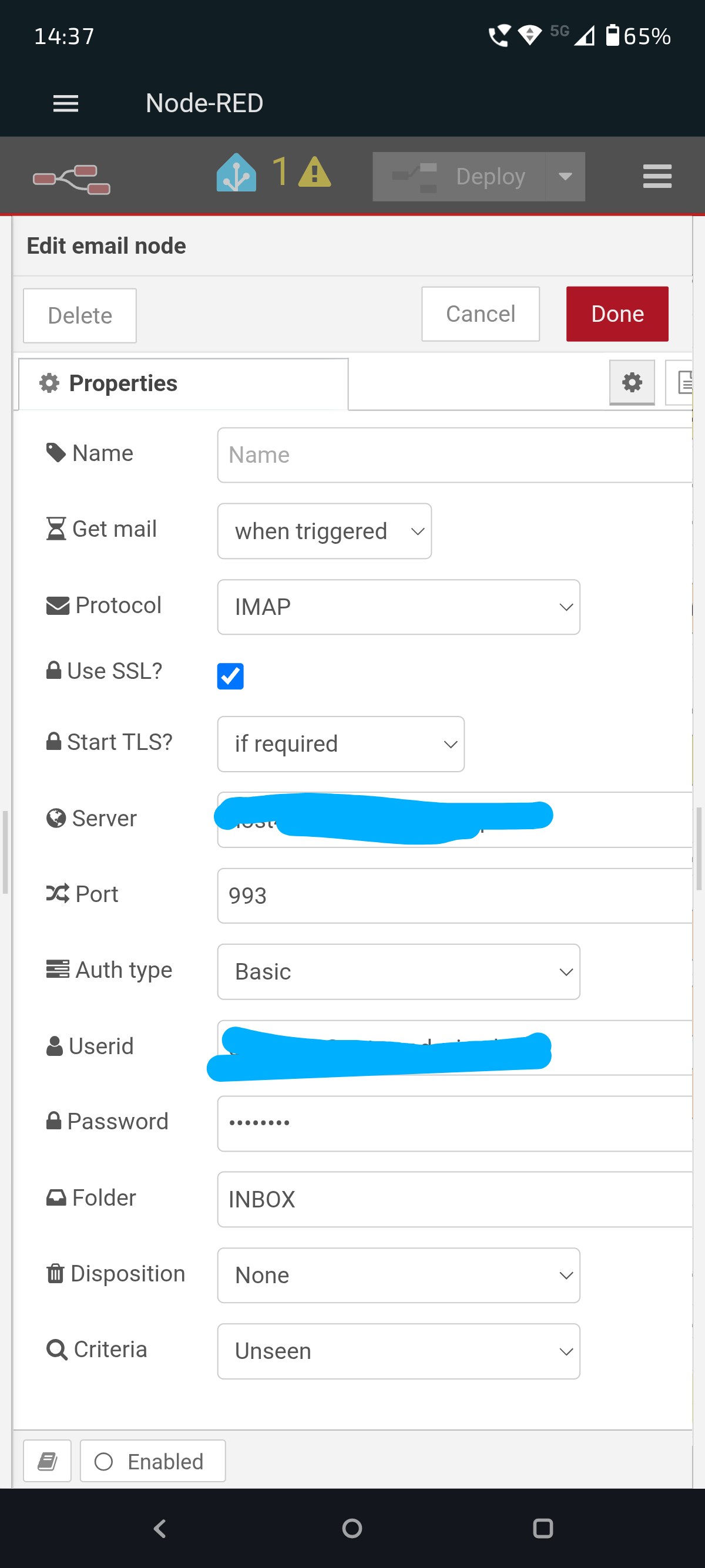Open node settings gear icon
The height and width of the screenshot is (1568, 705).
[632, 382]
